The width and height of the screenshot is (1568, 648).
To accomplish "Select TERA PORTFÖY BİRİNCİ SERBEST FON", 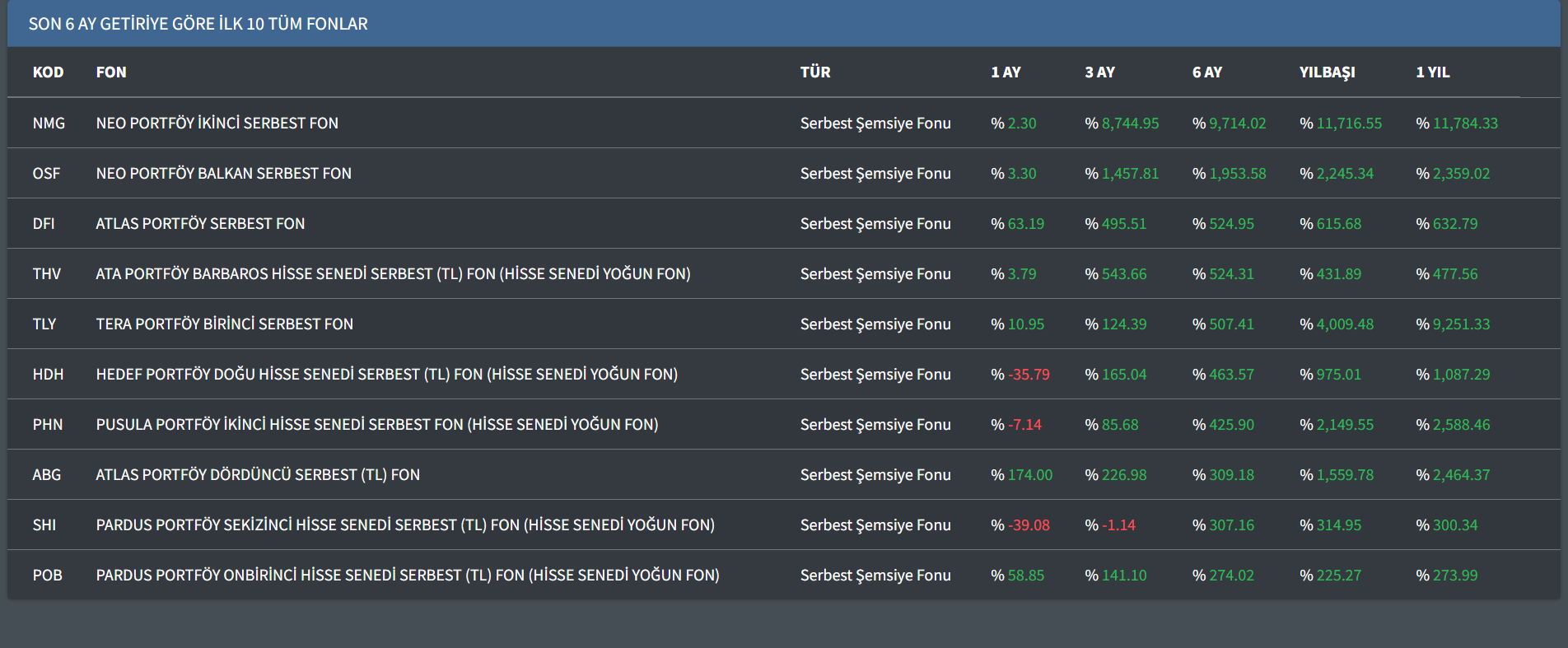I will (224, 324).
